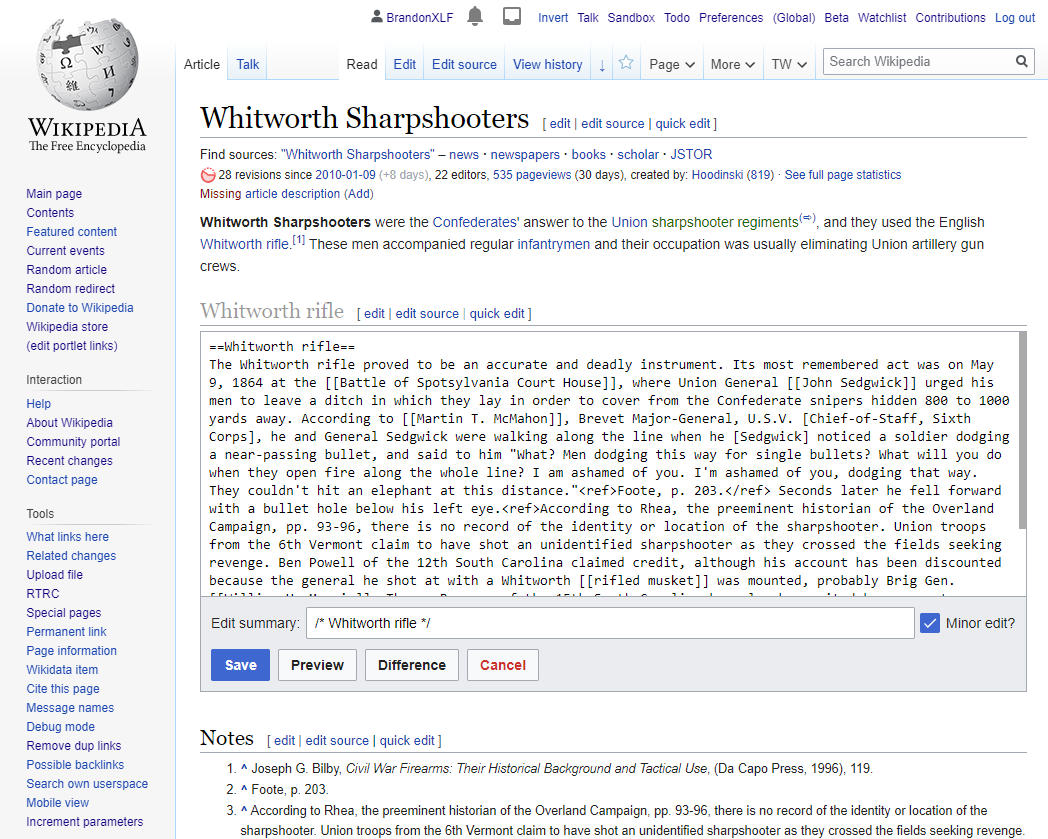The width and height of the screenshot is (1048, 839).
Task: Select the Read tab
Action: coord(362,65)
